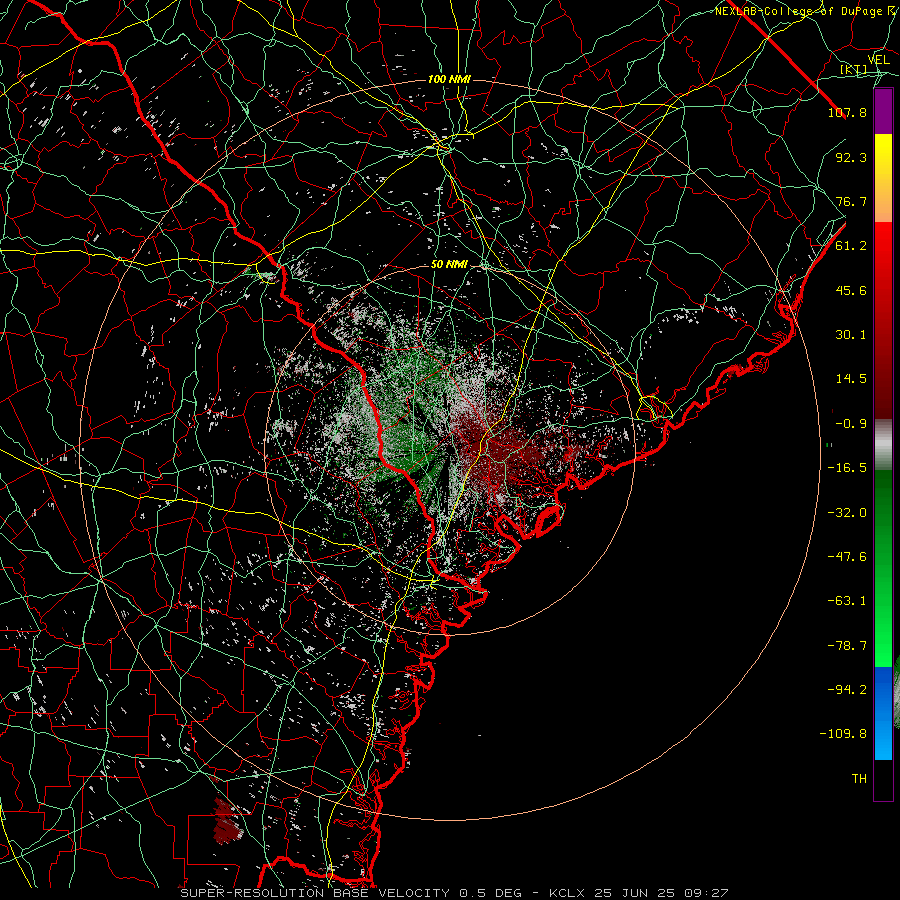Viewport: 900px width, 900px height.
Task: Click the -32.0 velocity scale value
Action: click(x=847, y=513)
